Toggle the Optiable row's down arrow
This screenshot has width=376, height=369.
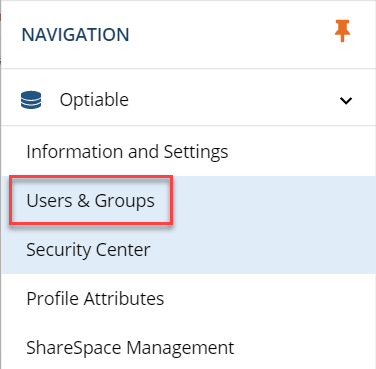[x=346, y=100]
